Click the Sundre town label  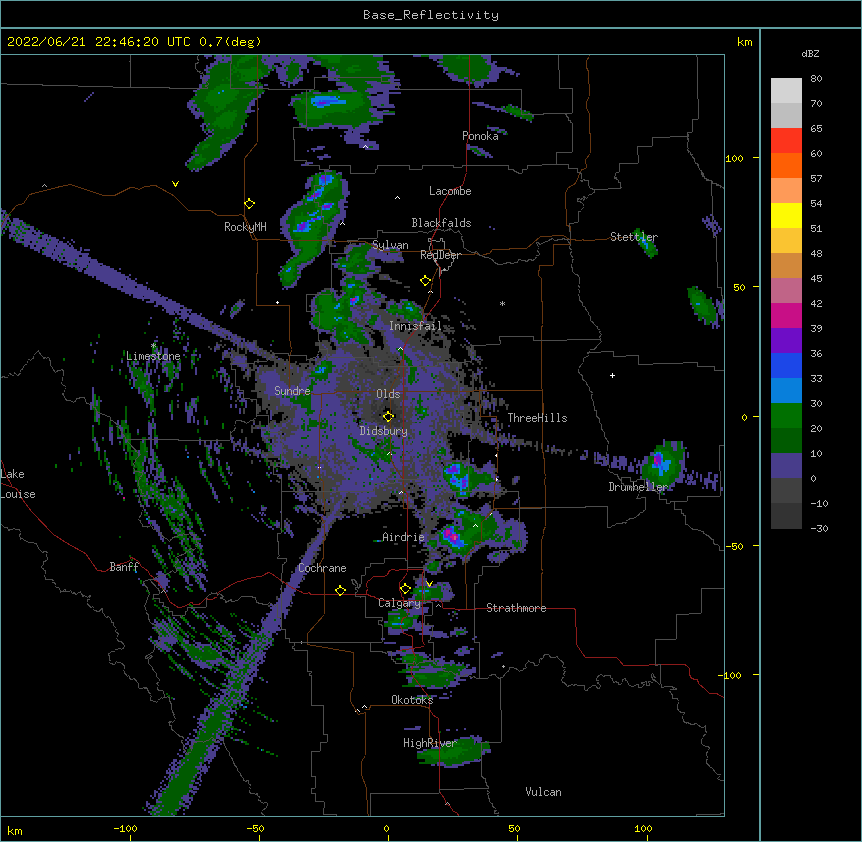tap(292, 391)
